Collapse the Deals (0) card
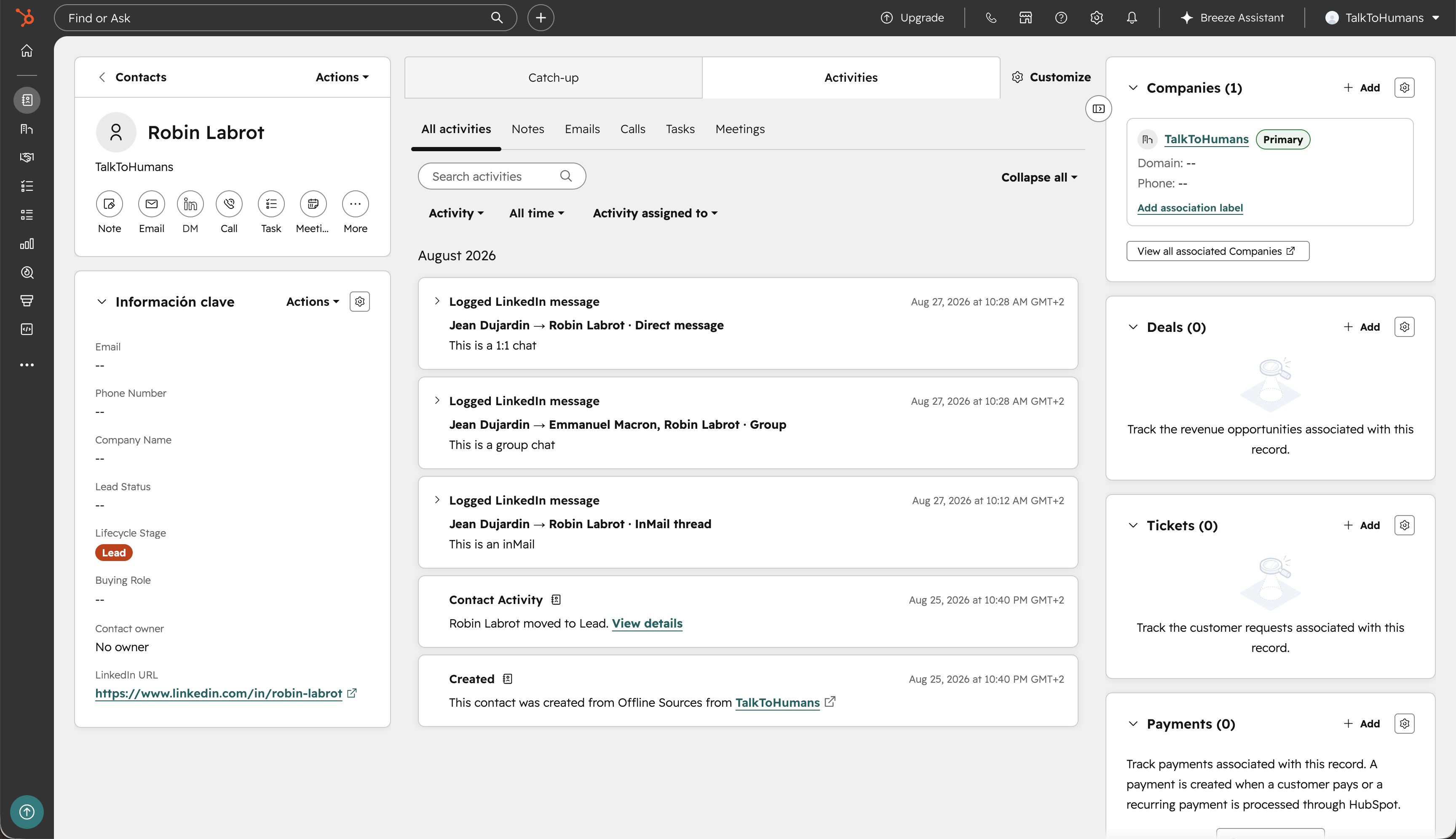1456x839 pixels. pos(1132,327)
